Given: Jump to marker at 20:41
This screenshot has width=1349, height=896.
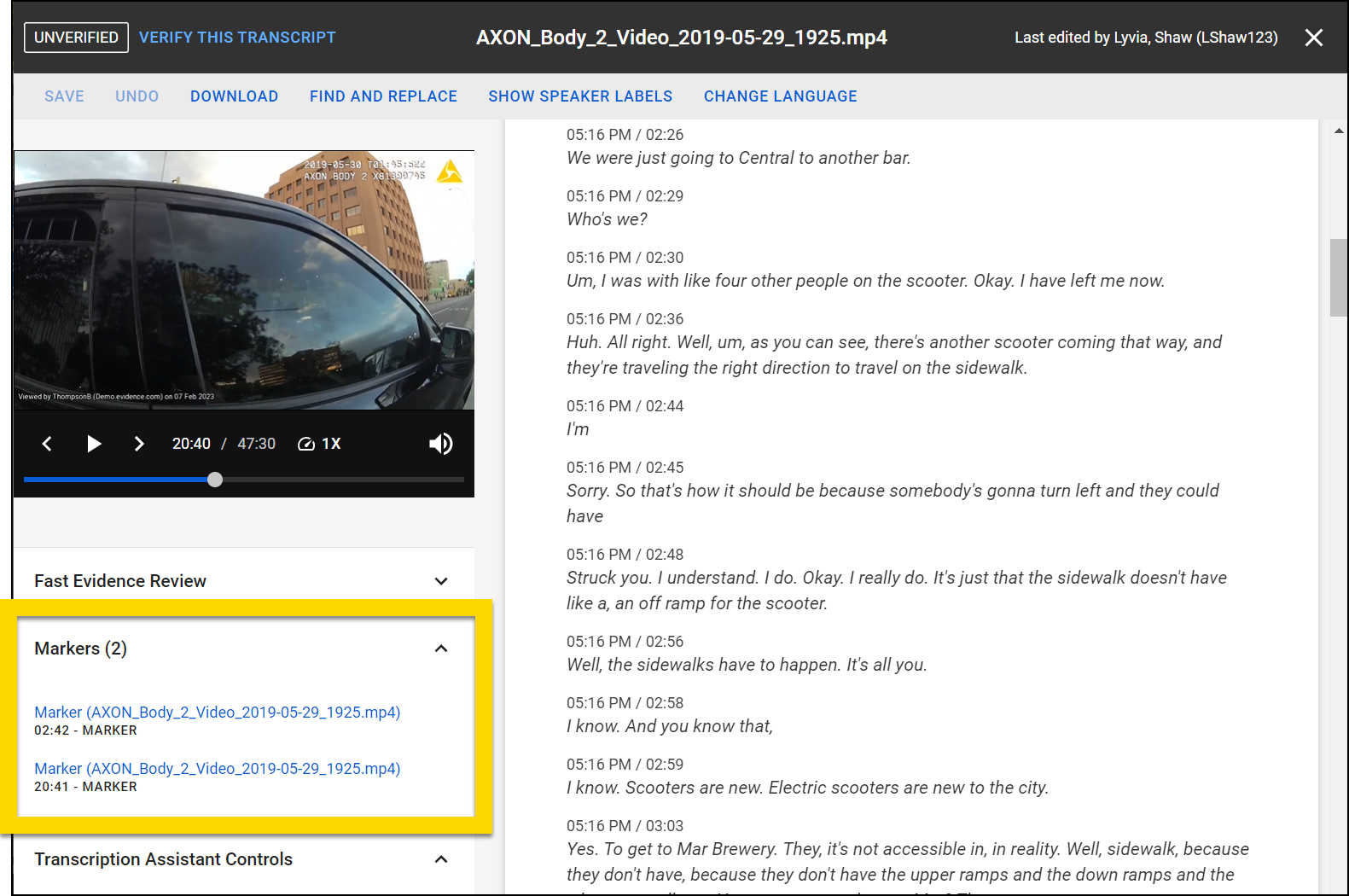Looking at the screenshot, I should [x=217, y=769].
